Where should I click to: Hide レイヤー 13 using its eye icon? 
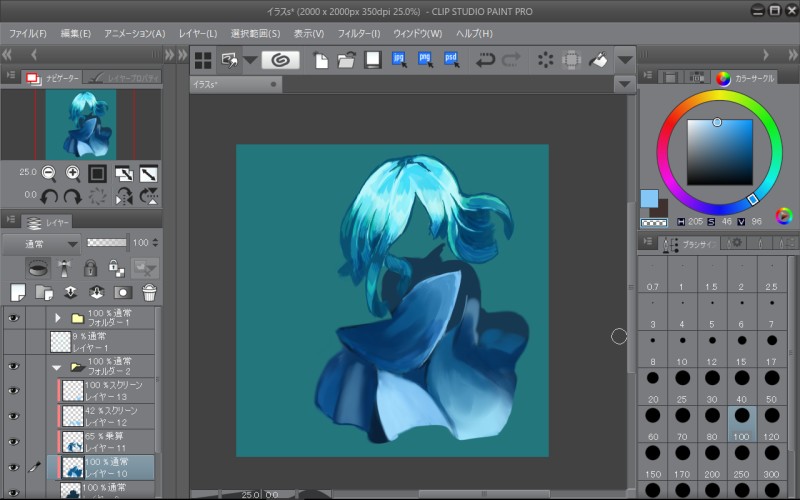(13, 391)
